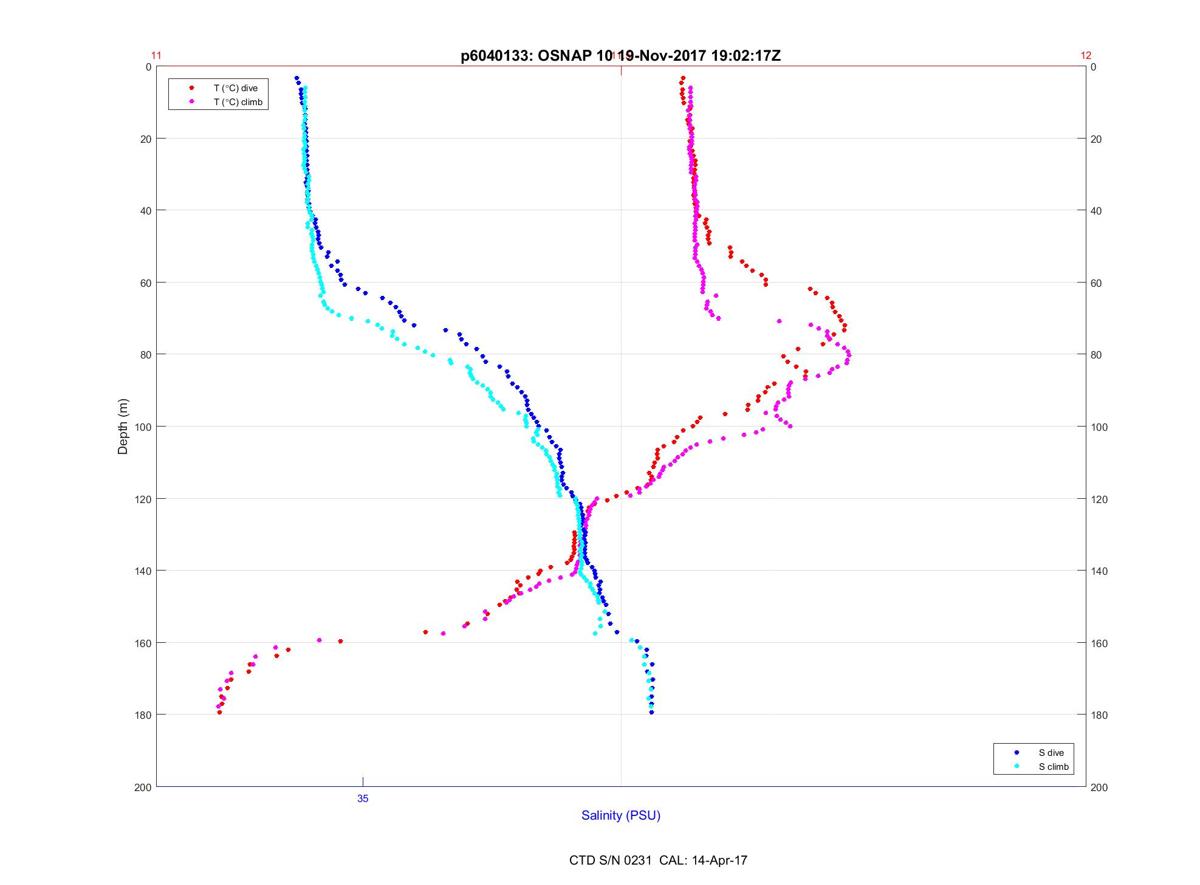The width and height of the screenshot is (1200, 885).
Task: Click the magenta marker in temperature legend
Action: [x=191, y=102]
